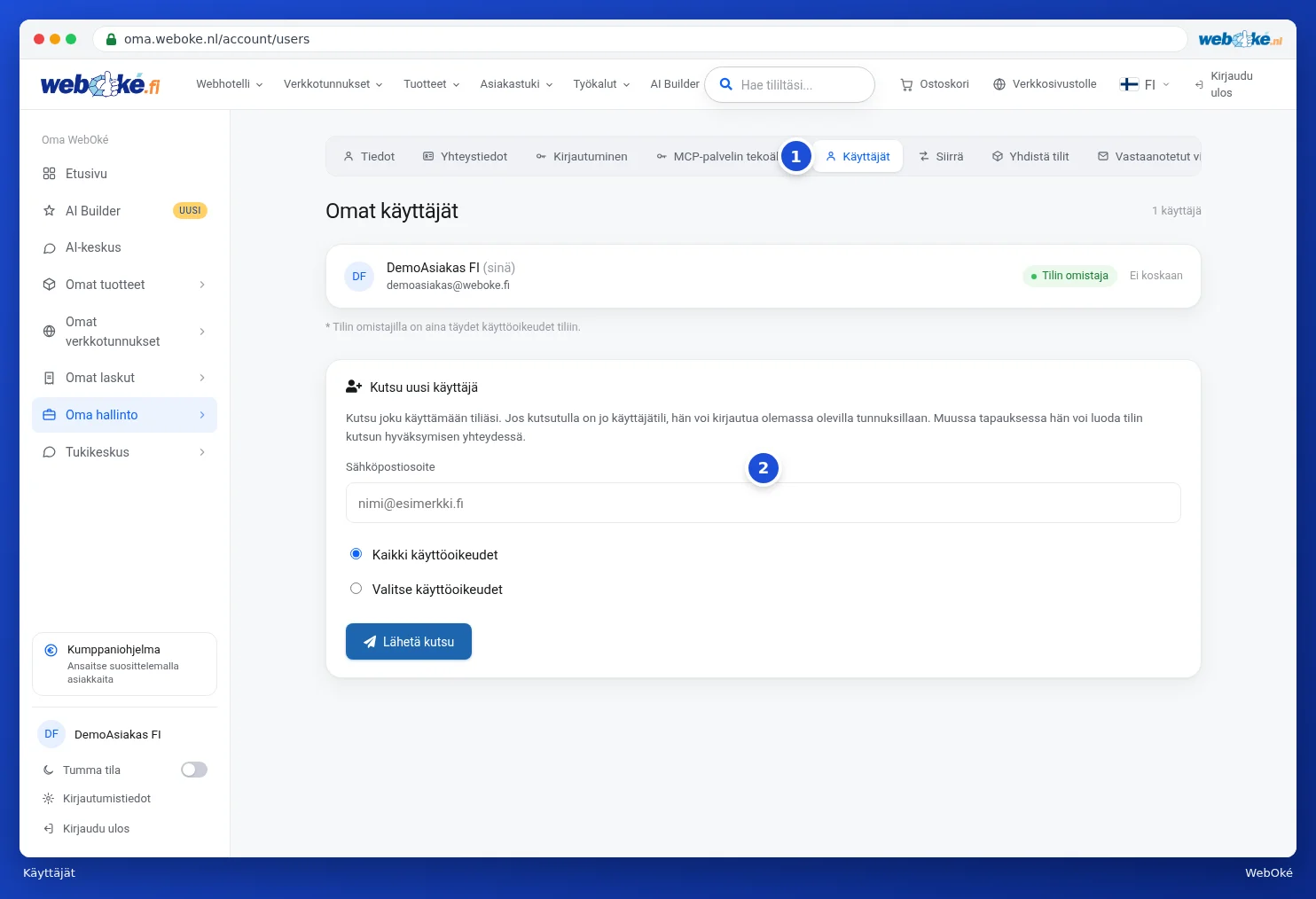1316x899 pixels.
Task: Click the sidebar Kirjaudu ulos exit icon
Action: [49, 829]
